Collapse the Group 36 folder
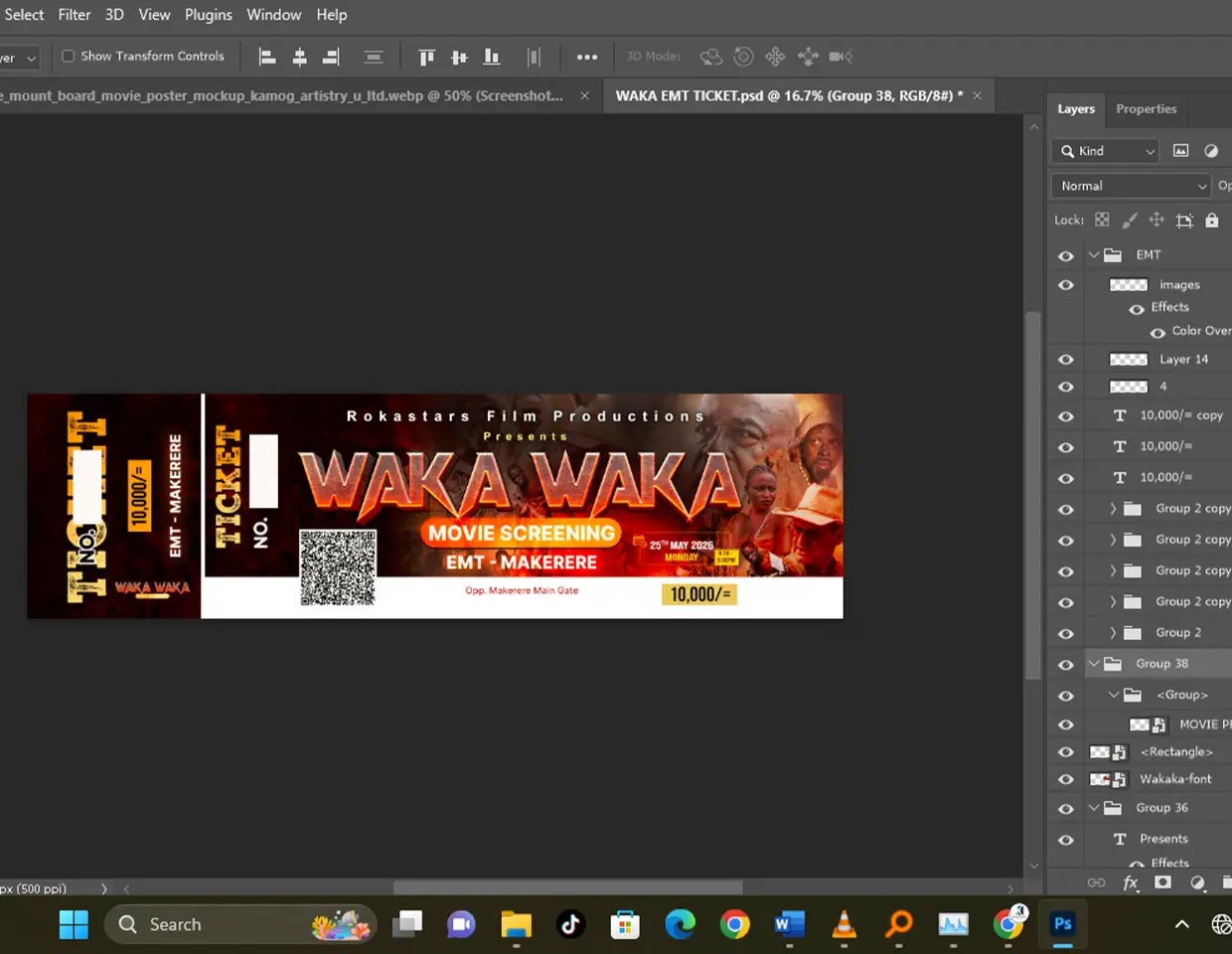This screenshot has height=954, width=1232. pyautogui.click(x=1094, y=808)
